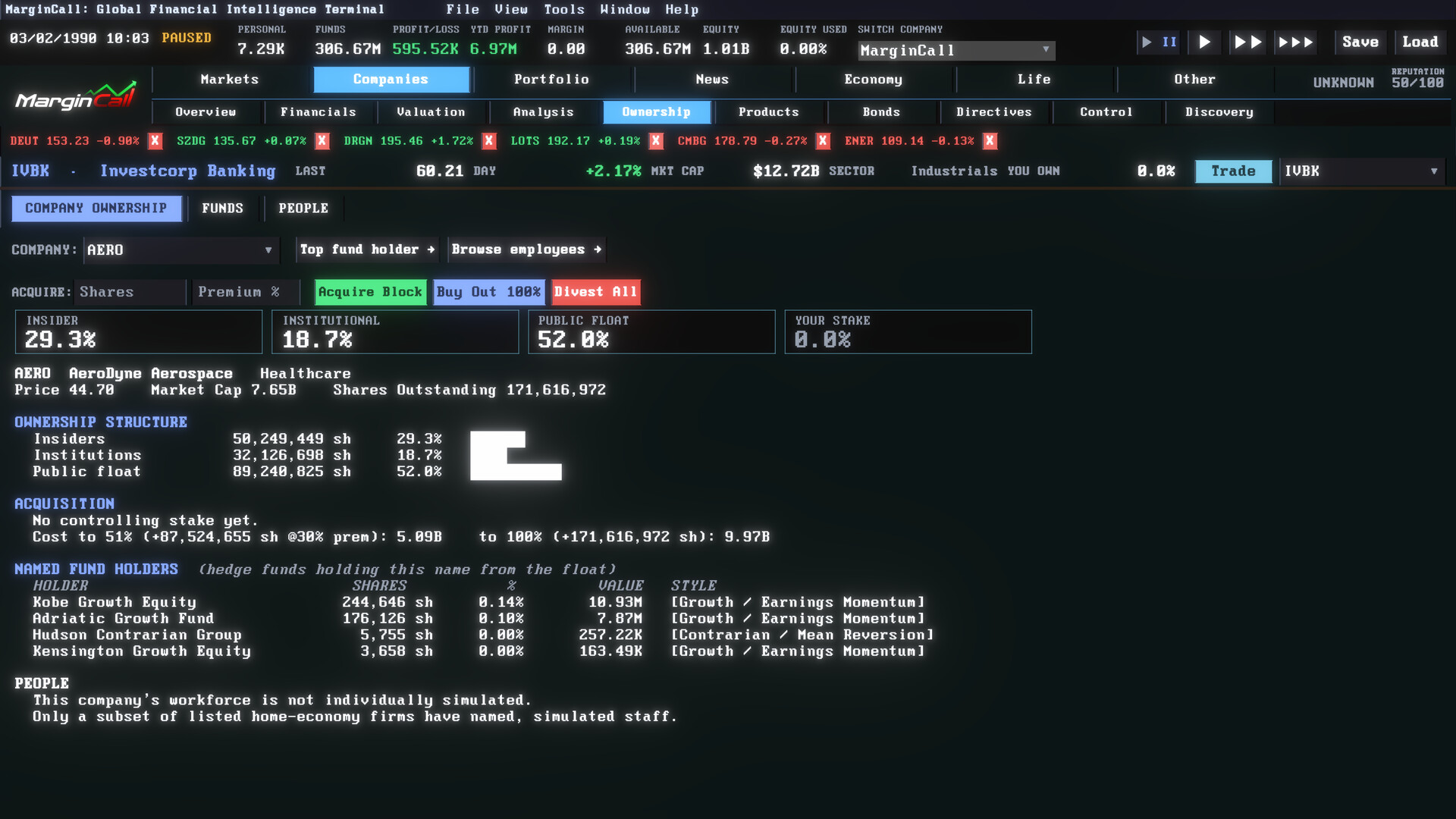The width and height of the screenshot is (1456, 819).
Task: Remove DRGN ticker from watchlist
Action: tap(489, 141)
